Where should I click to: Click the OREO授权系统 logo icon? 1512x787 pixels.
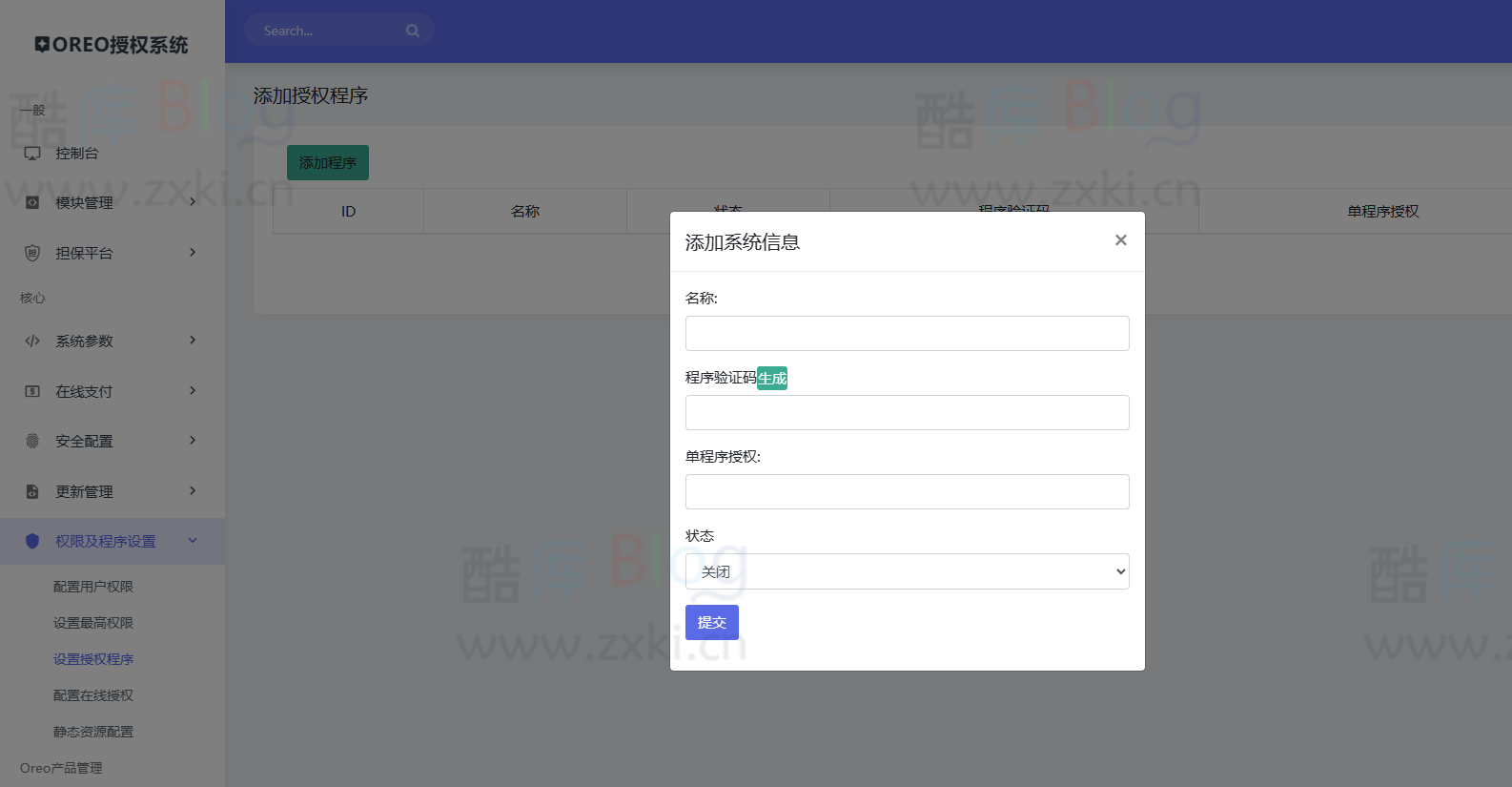pyautogui.click(x=42, y=45)
